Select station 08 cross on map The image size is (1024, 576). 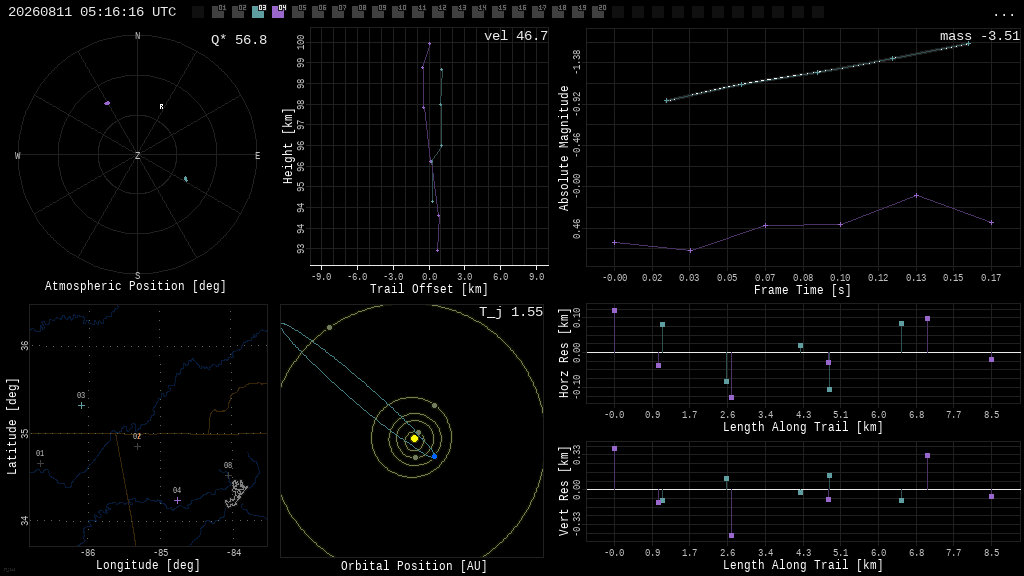228,475
